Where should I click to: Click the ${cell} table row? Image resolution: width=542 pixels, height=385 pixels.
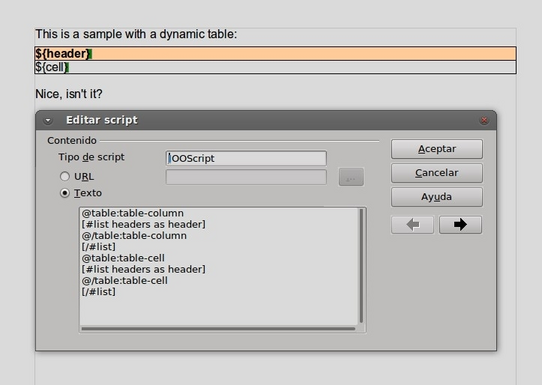point(275,67)
